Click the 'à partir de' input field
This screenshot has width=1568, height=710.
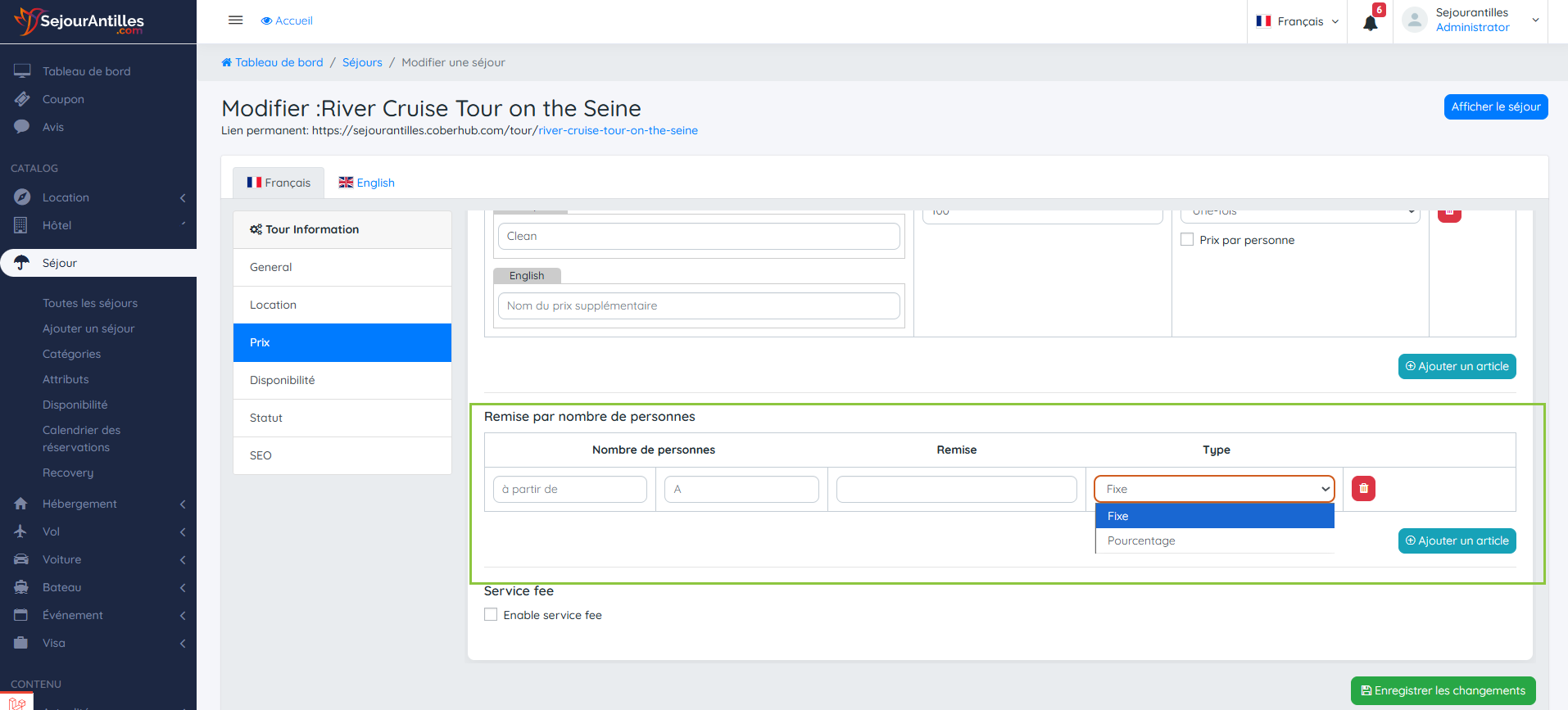coord(570,489)
